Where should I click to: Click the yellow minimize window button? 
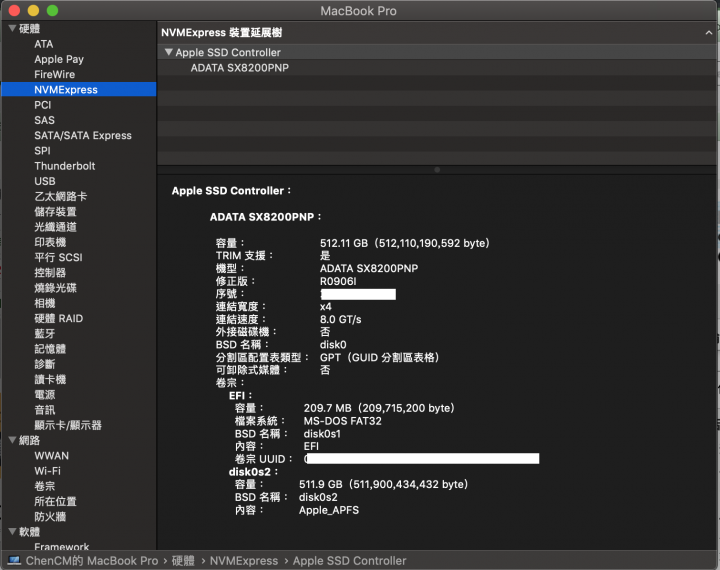pyautogui.click(x=33, y=10)
